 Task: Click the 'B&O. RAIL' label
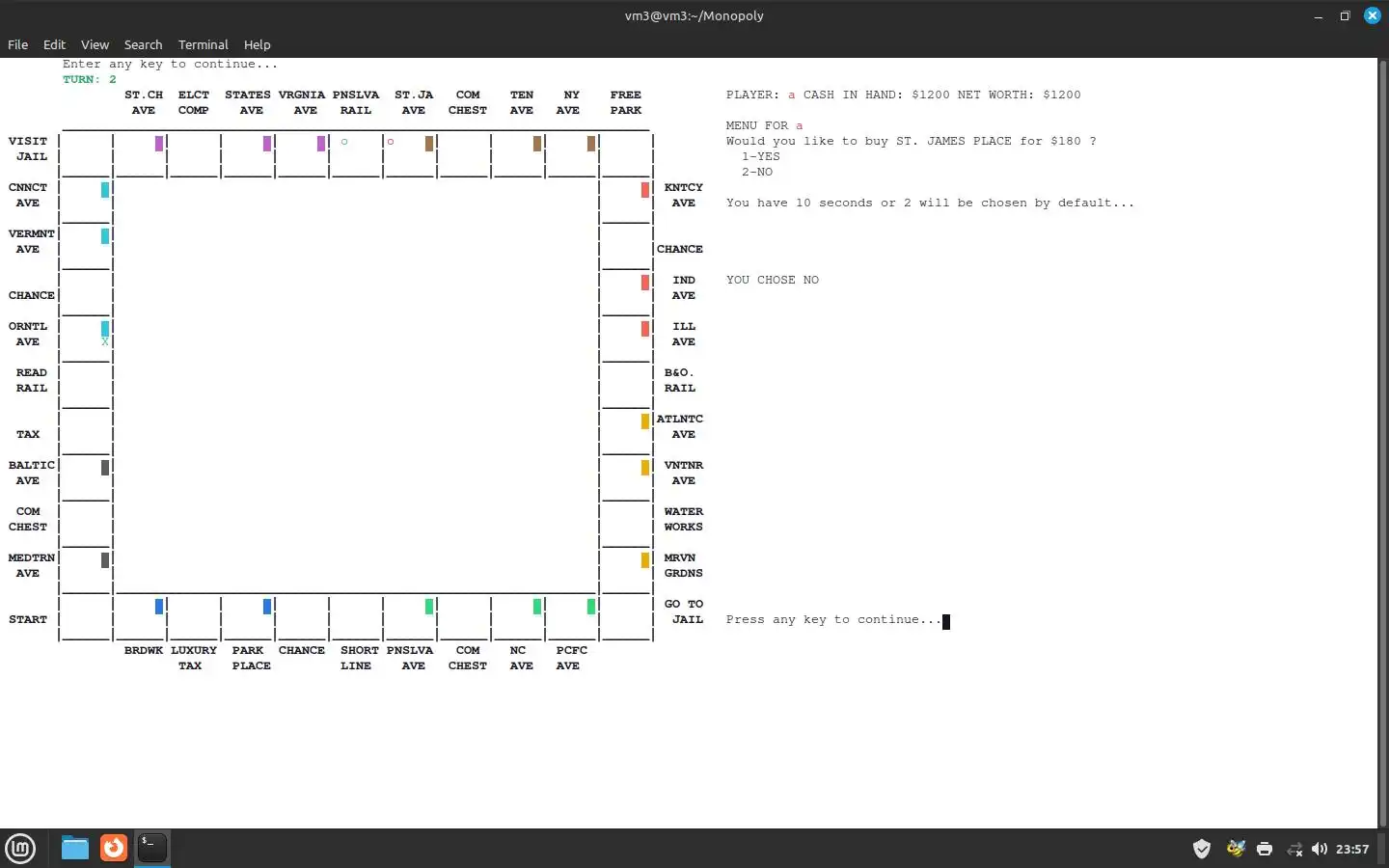pos(680,380)
